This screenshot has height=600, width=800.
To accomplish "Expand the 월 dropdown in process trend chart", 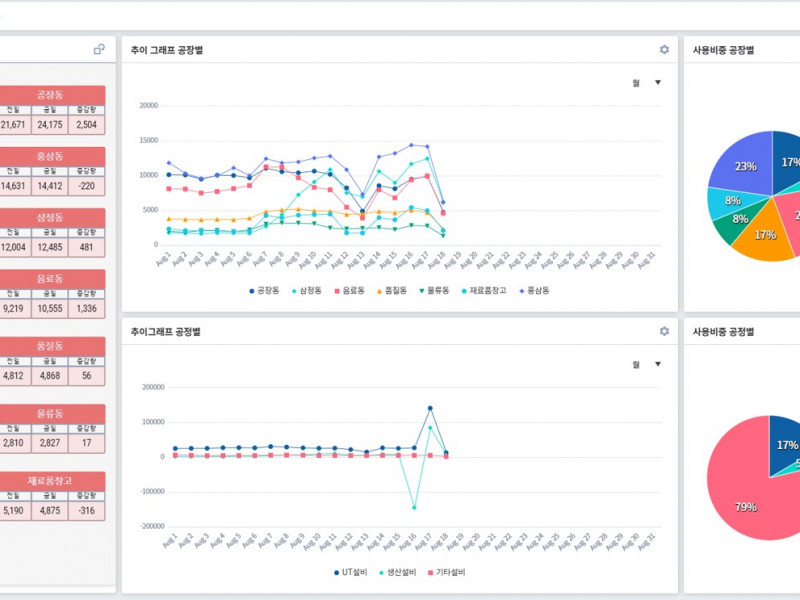I will (657, 365).
